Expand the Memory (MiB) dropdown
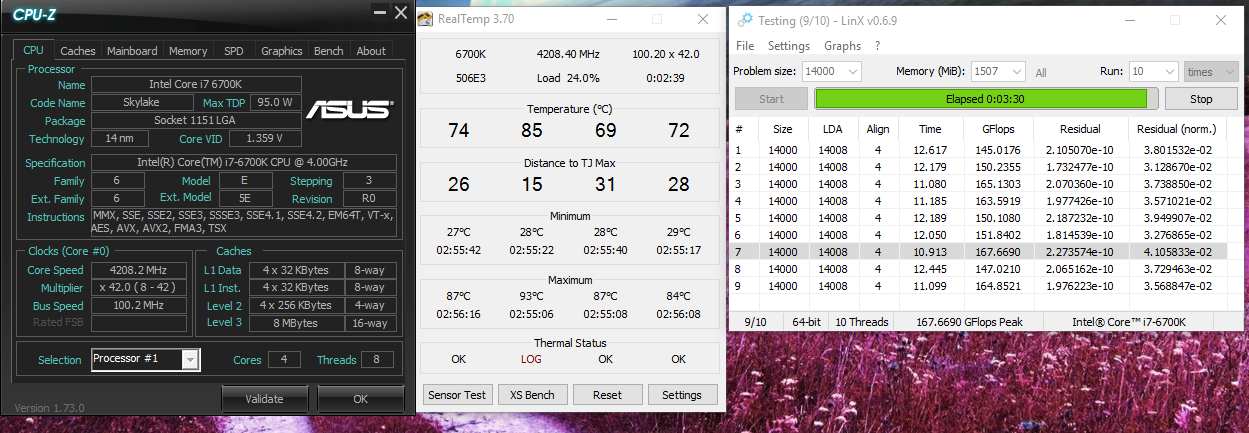 (1016, 72)
